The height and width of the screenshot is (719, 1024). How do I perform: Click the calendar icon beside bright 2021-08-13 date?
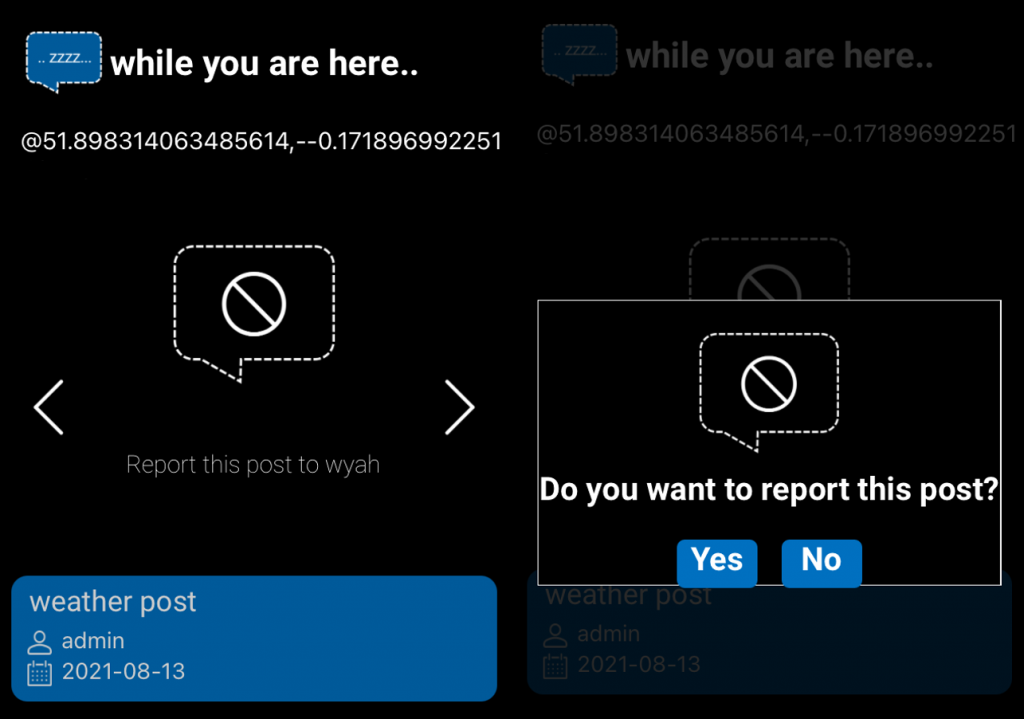click(x=39, y=672)
